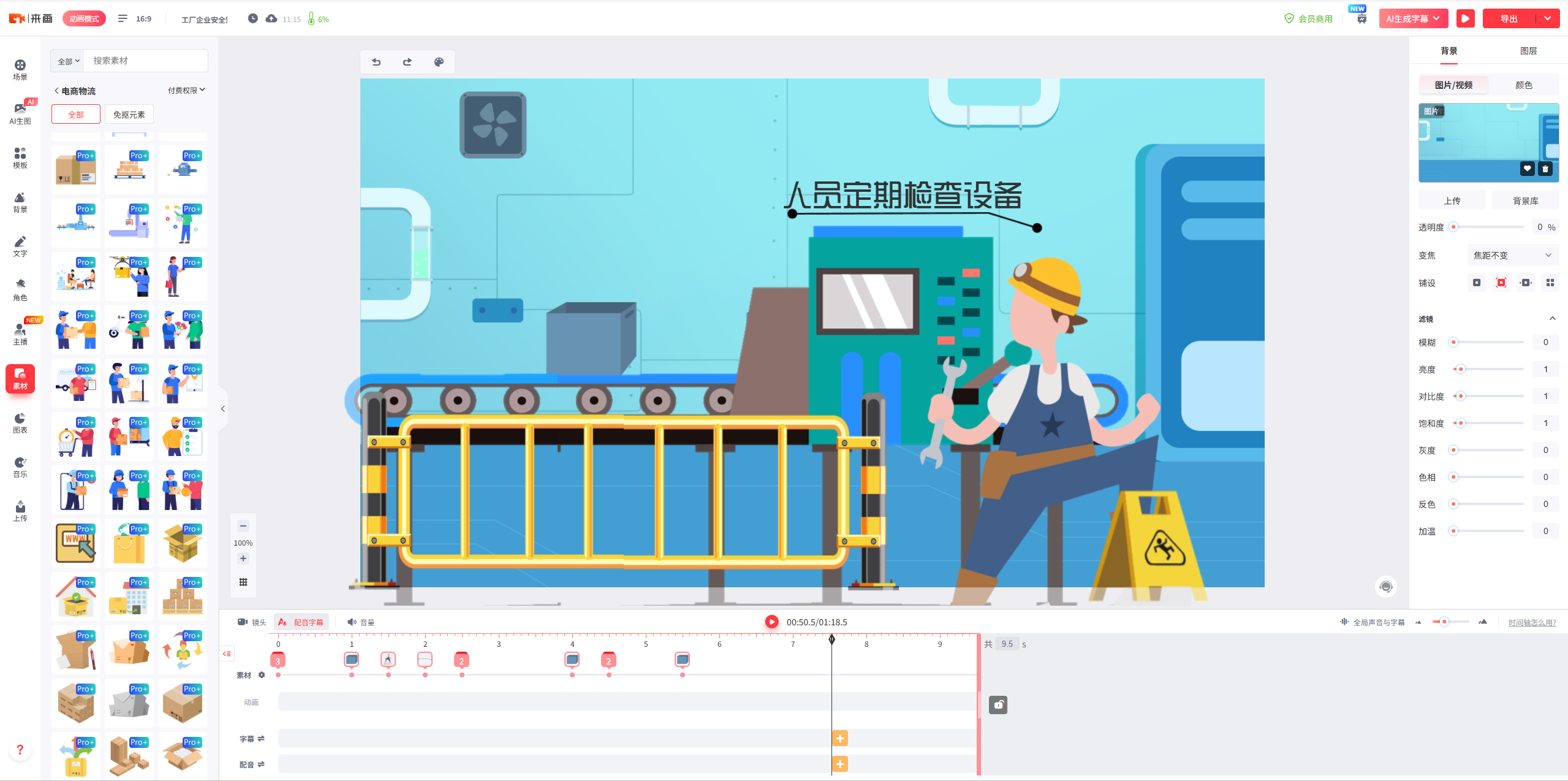Open the 角色 characters panel
Image resolution: width=1568 pixels, height=781 pixels.
(20, 291)
